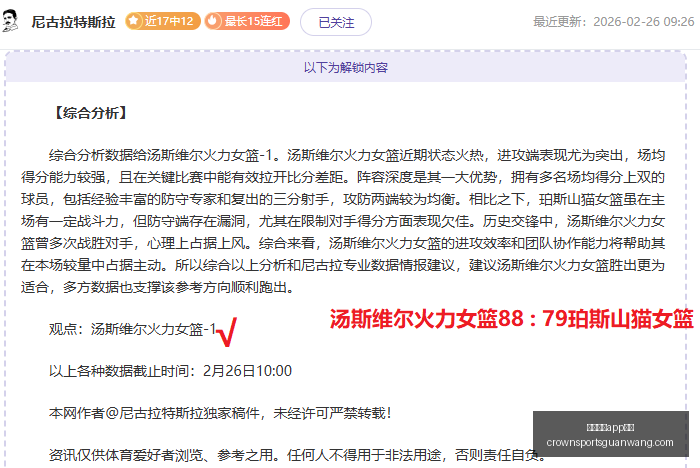Select the 汤斯维尔火力女篮88：79珀斯山猫女篮 score text
The width and height of the screenshot is (700, 468).
[x=512, y=319]
